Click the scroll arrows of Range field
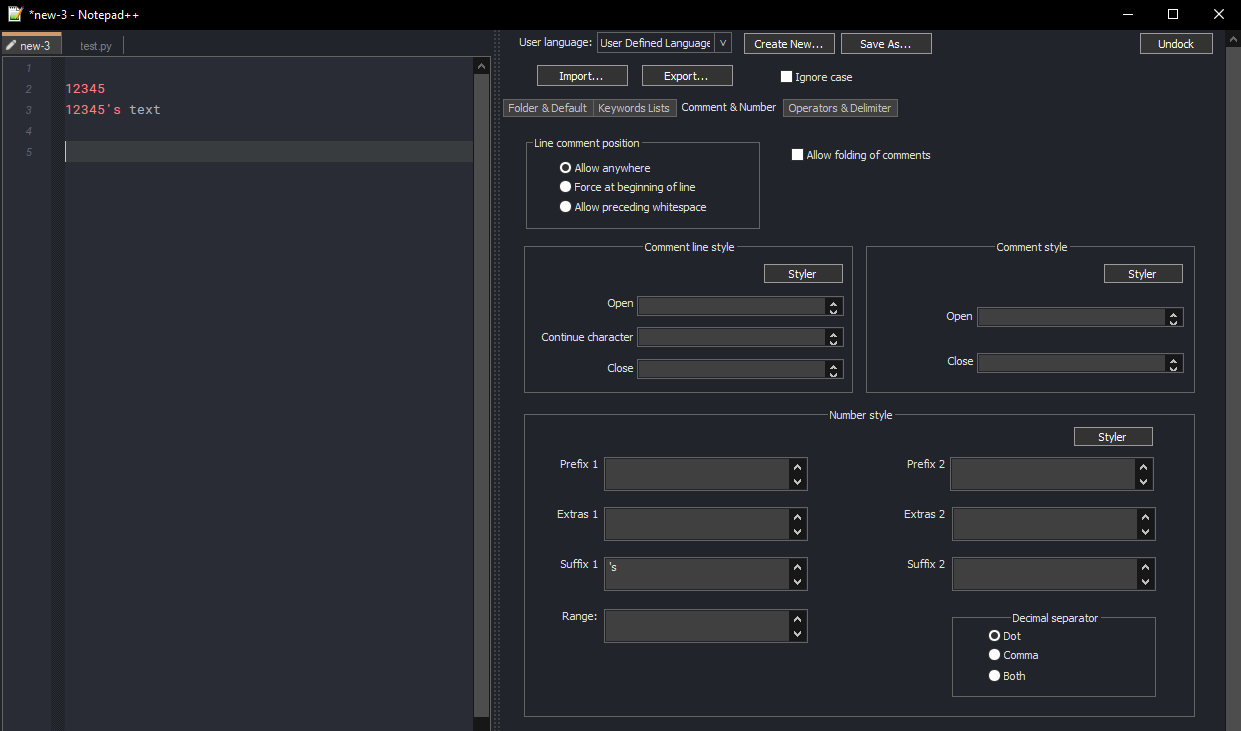The width and height of the screenshot is (1241, 731). pos(797,626)
